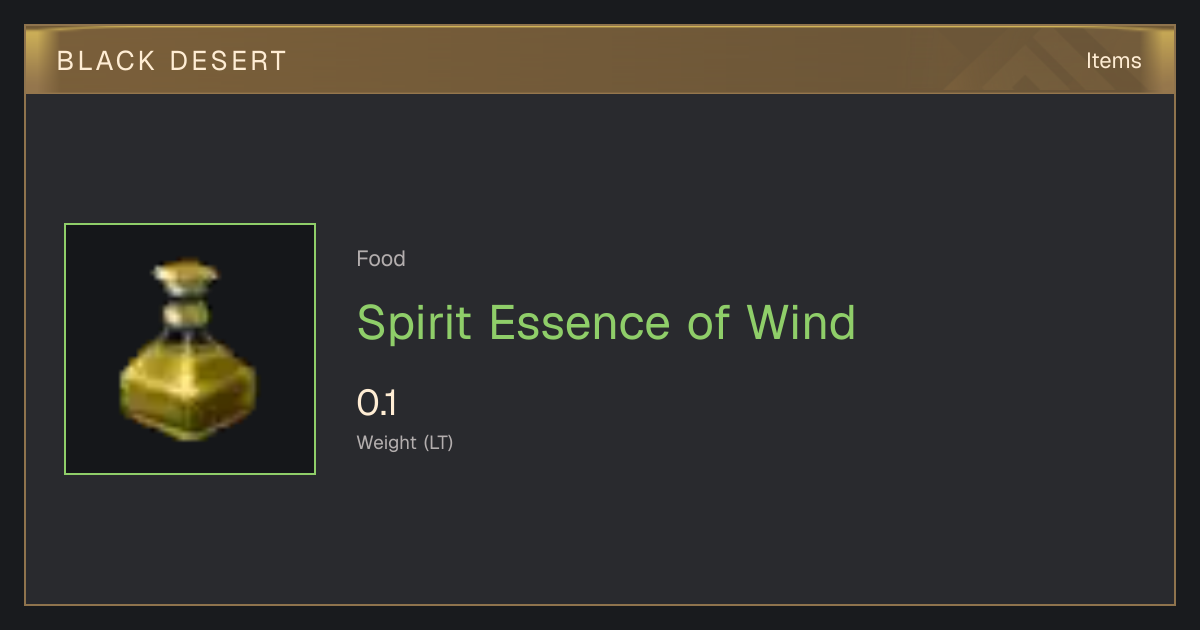
Task: Select the word DESERT in the header
Action: pos(229,61)
